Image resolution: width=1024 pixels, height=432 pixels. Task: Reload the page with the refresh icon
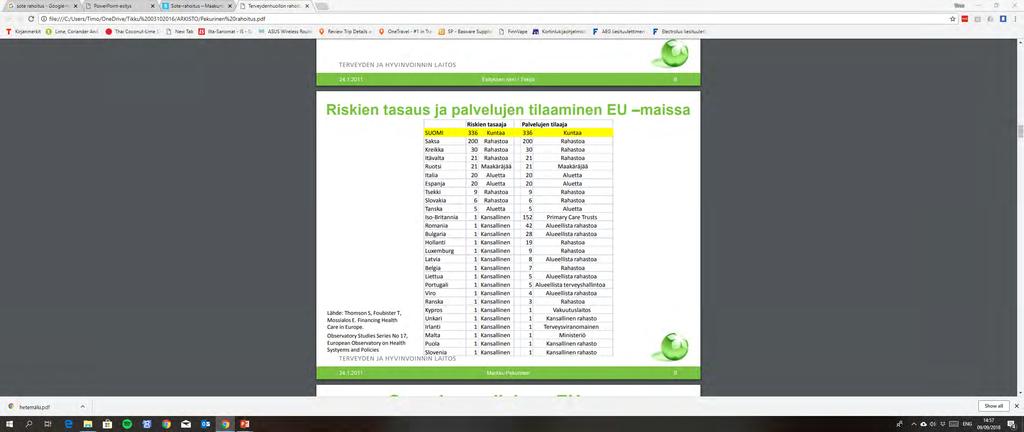click(30, 19)
